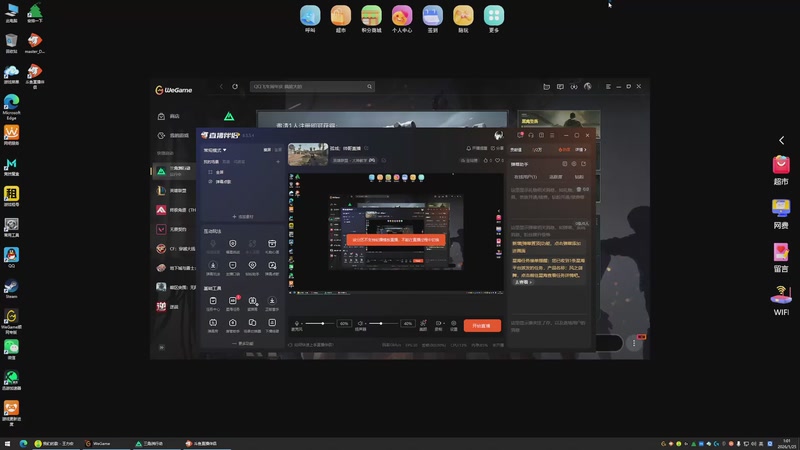This screenshot has width=800, height=450.
Task: Open 我的游戏 in the WeGame sidebar
Action: click(x=173, y=136)
